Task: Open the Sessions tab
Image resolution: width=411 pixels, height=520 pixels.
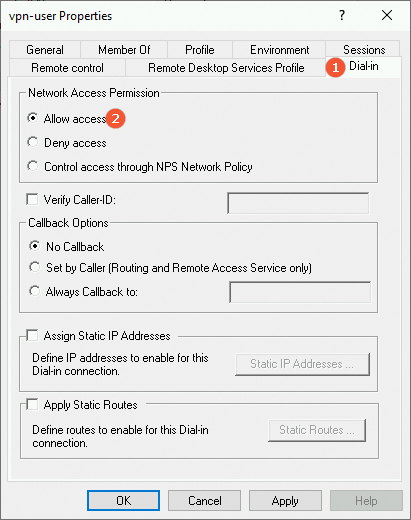Action: point(364,49)
